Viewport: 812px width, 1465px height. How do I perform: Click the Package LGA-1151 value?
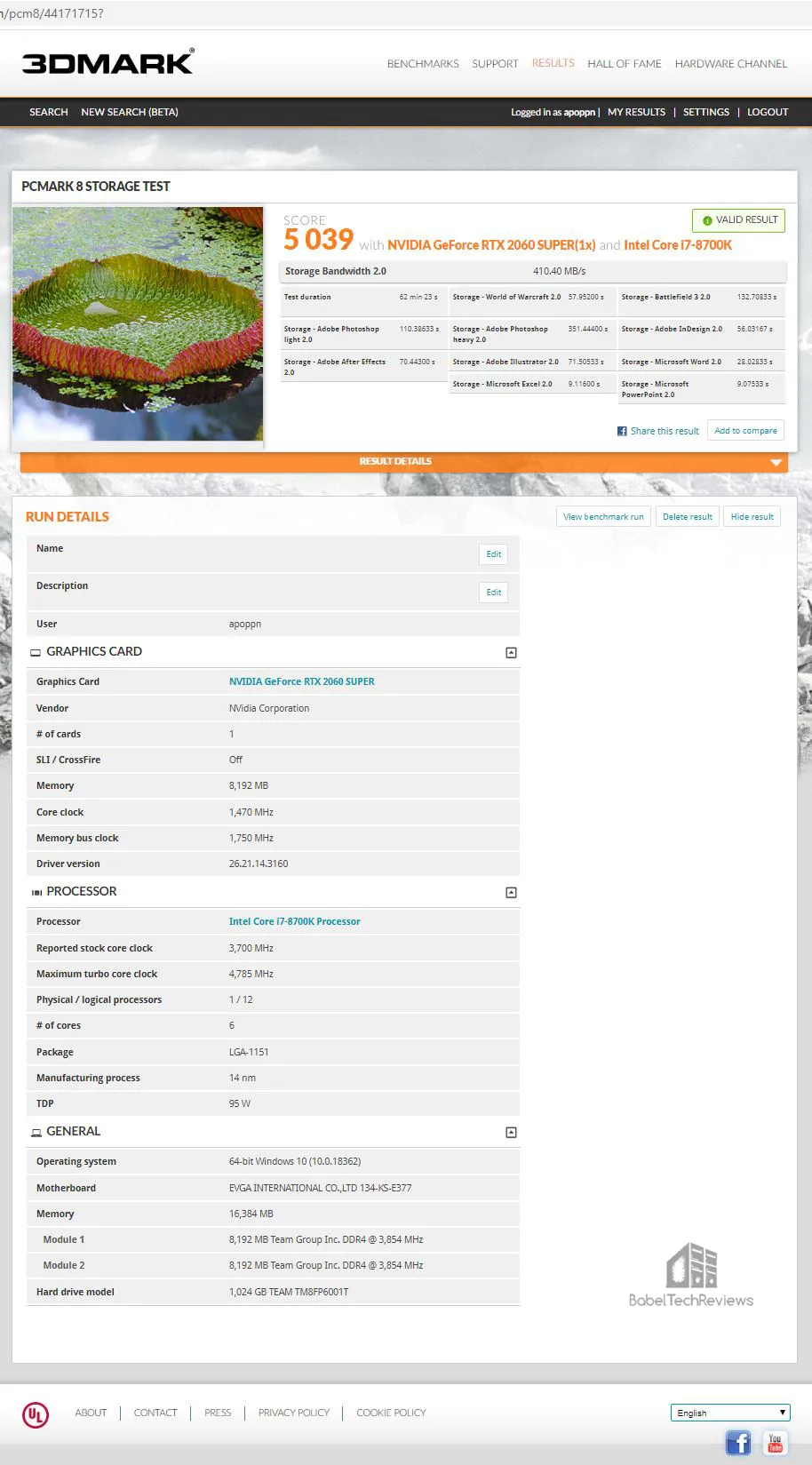tap(249, 1053)
